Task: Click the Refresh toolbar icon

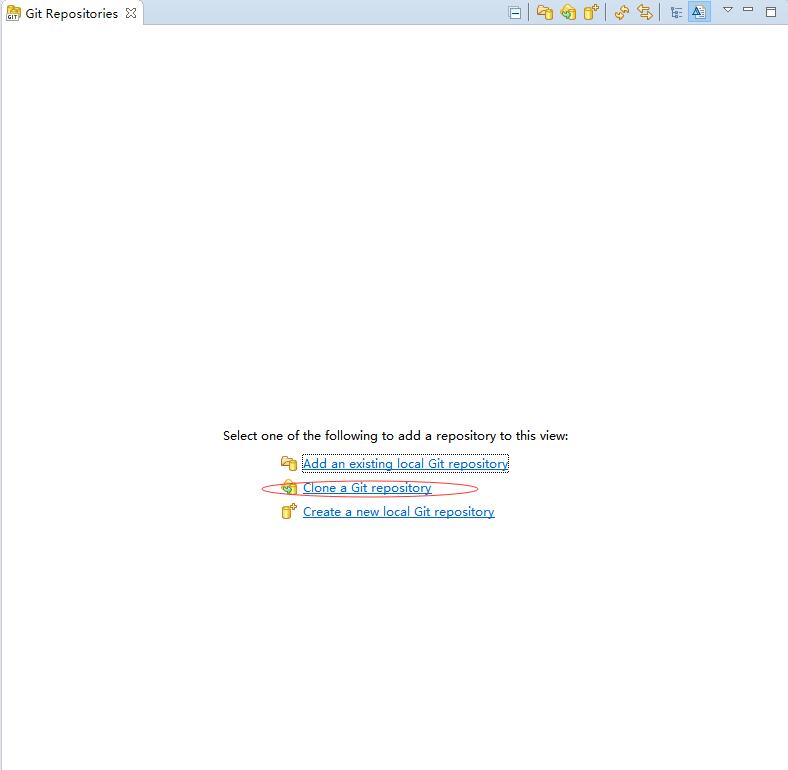Action: [x=622, y=12]
